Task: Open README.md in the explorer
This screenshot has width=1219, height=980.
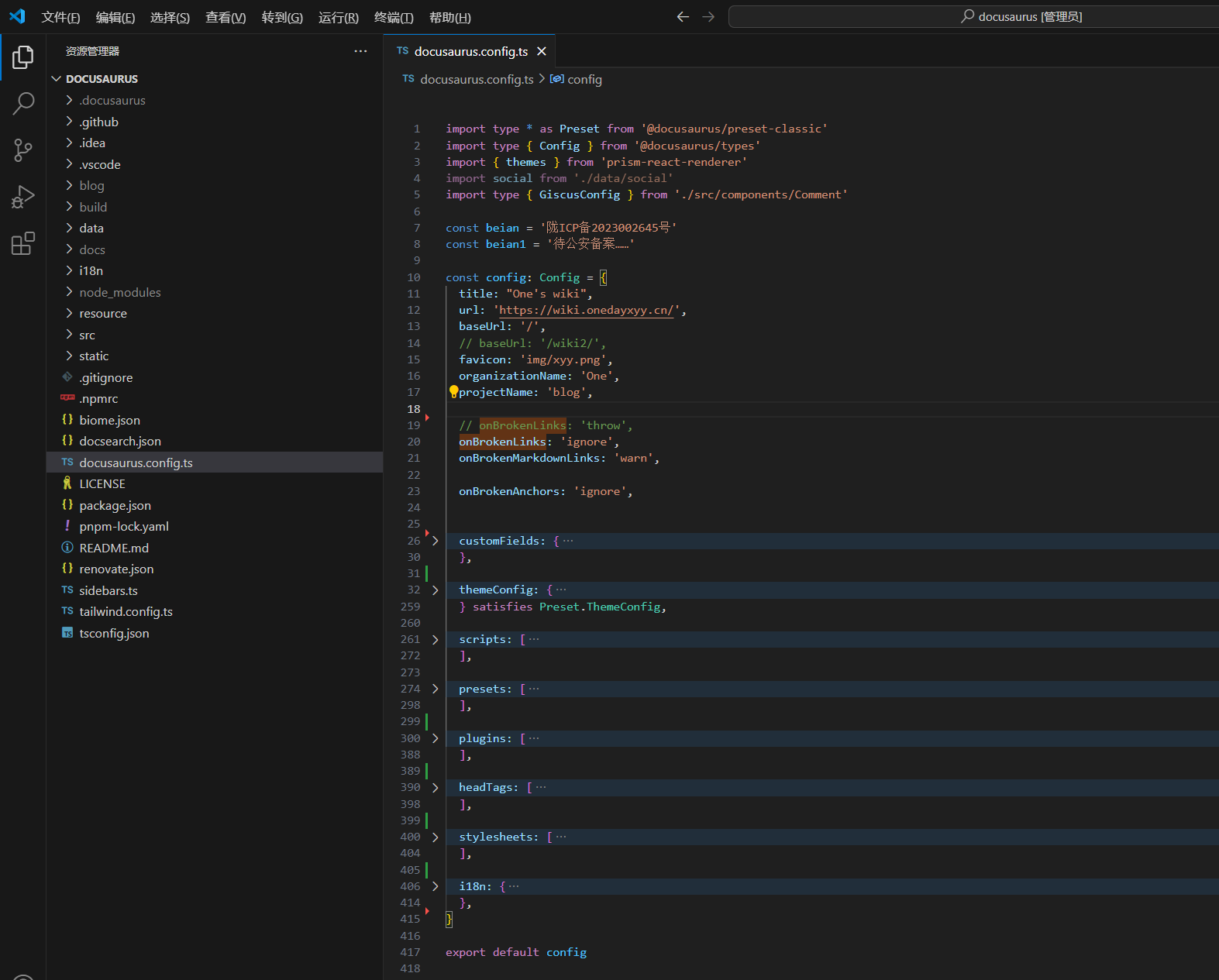Action: (x=215, y=548)
